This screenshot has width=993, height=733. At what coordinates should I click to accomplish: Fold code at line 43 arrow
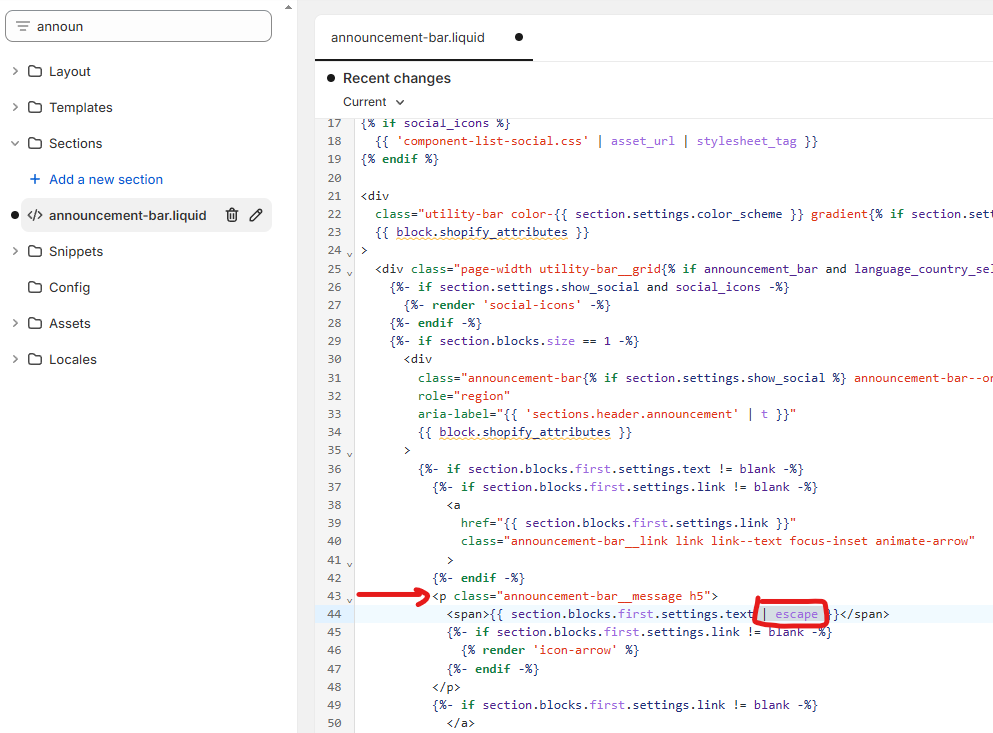coord(349,600)
